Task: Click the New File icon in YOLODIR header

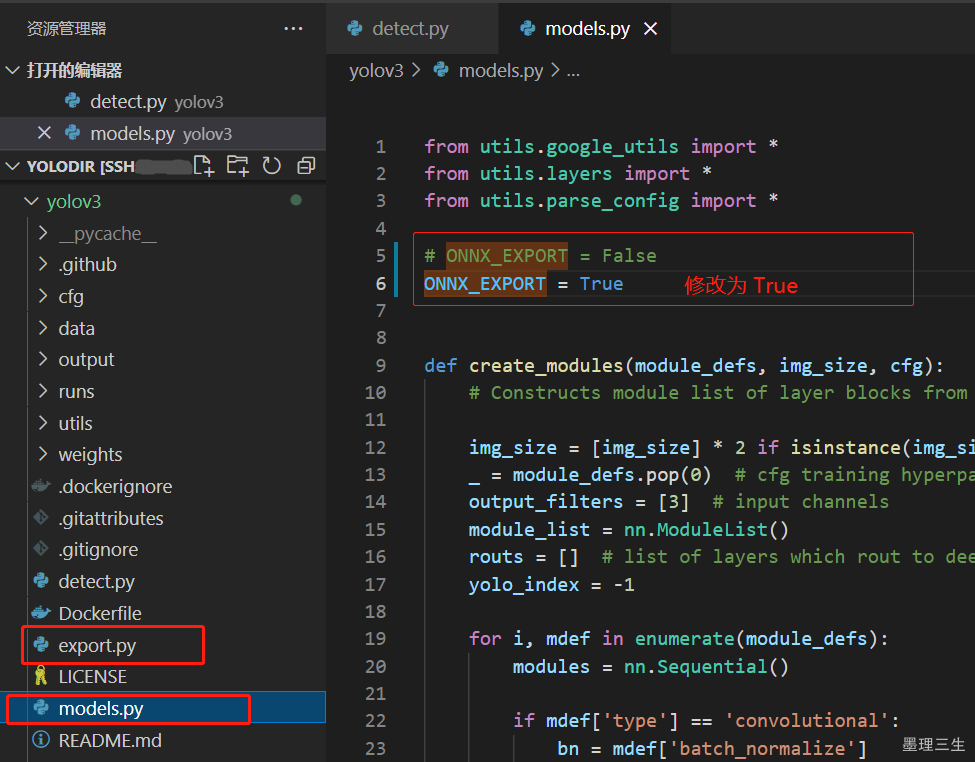Action: (x=204, y=166)
